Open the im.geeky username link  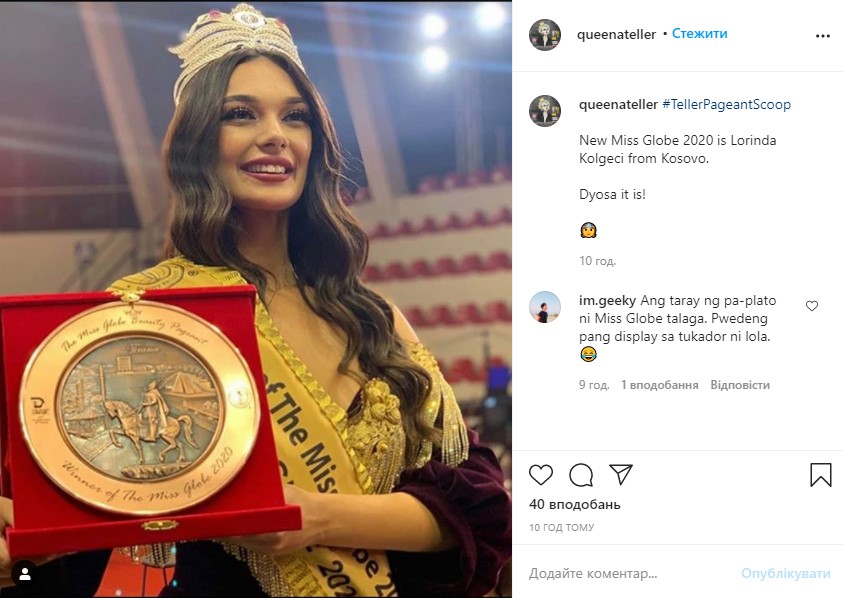608,301
